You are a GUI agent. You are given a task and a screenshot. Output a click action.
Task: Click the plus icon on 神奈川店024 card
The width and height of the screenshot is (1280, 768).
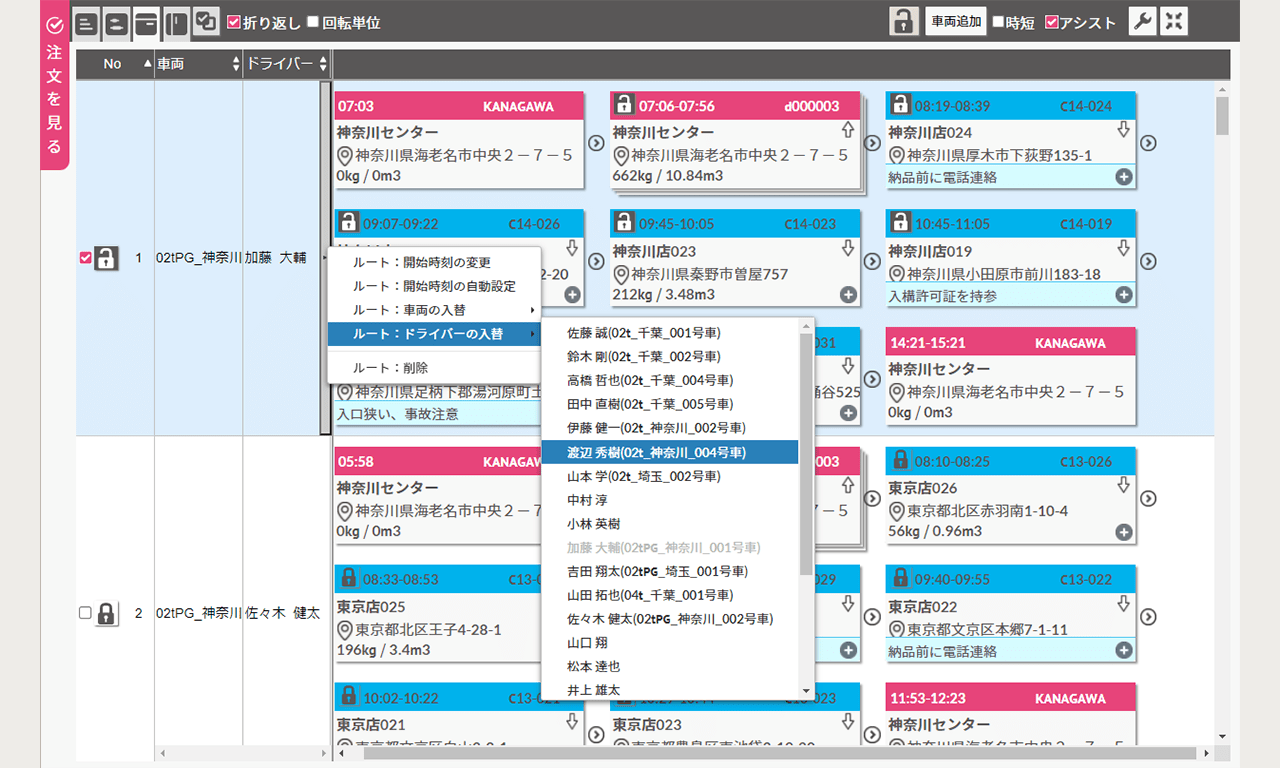[1124, 177]
